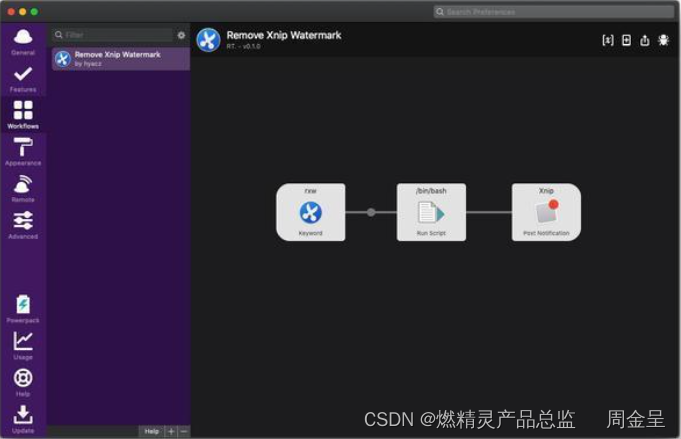
Task: Select the Workflows sidebar section
Action: pyautogui.click(x=23, y=115)
